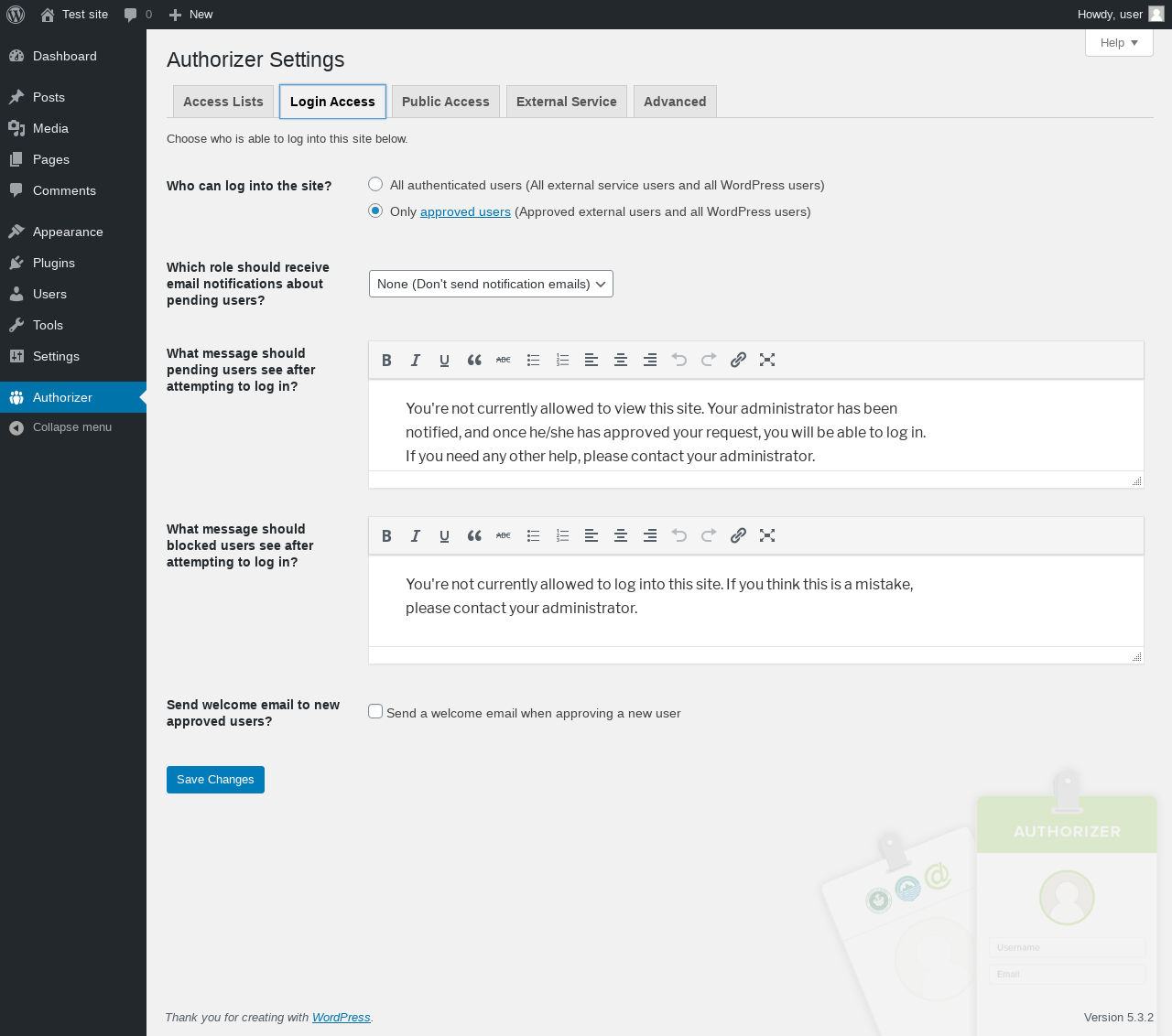Click Undo in pending users message editor
Screen dimensions: 1172x1036
[679, 360]
